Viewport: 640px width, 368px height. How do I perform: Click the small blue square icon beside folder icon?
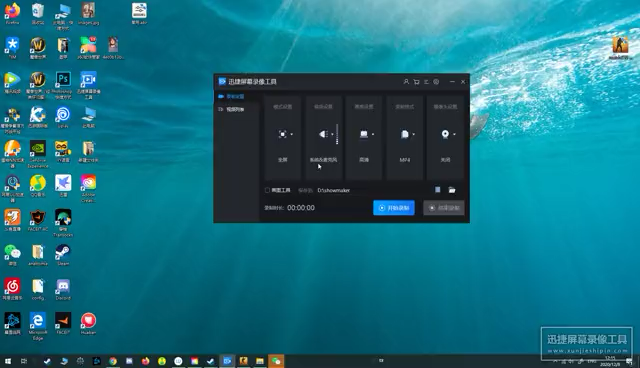tap(438, 190)
